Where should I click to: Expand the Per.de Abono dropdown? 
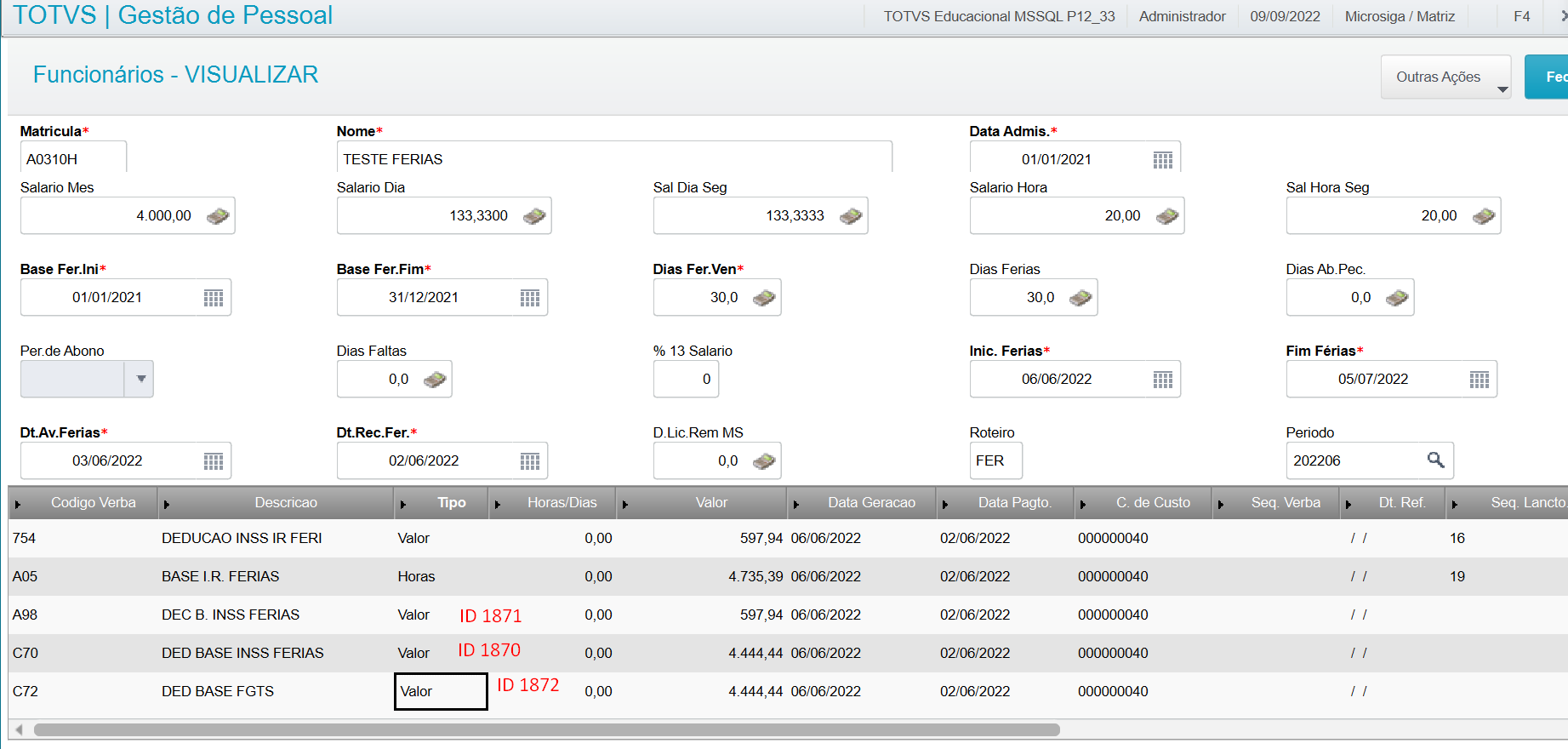[x=141, y=379]
